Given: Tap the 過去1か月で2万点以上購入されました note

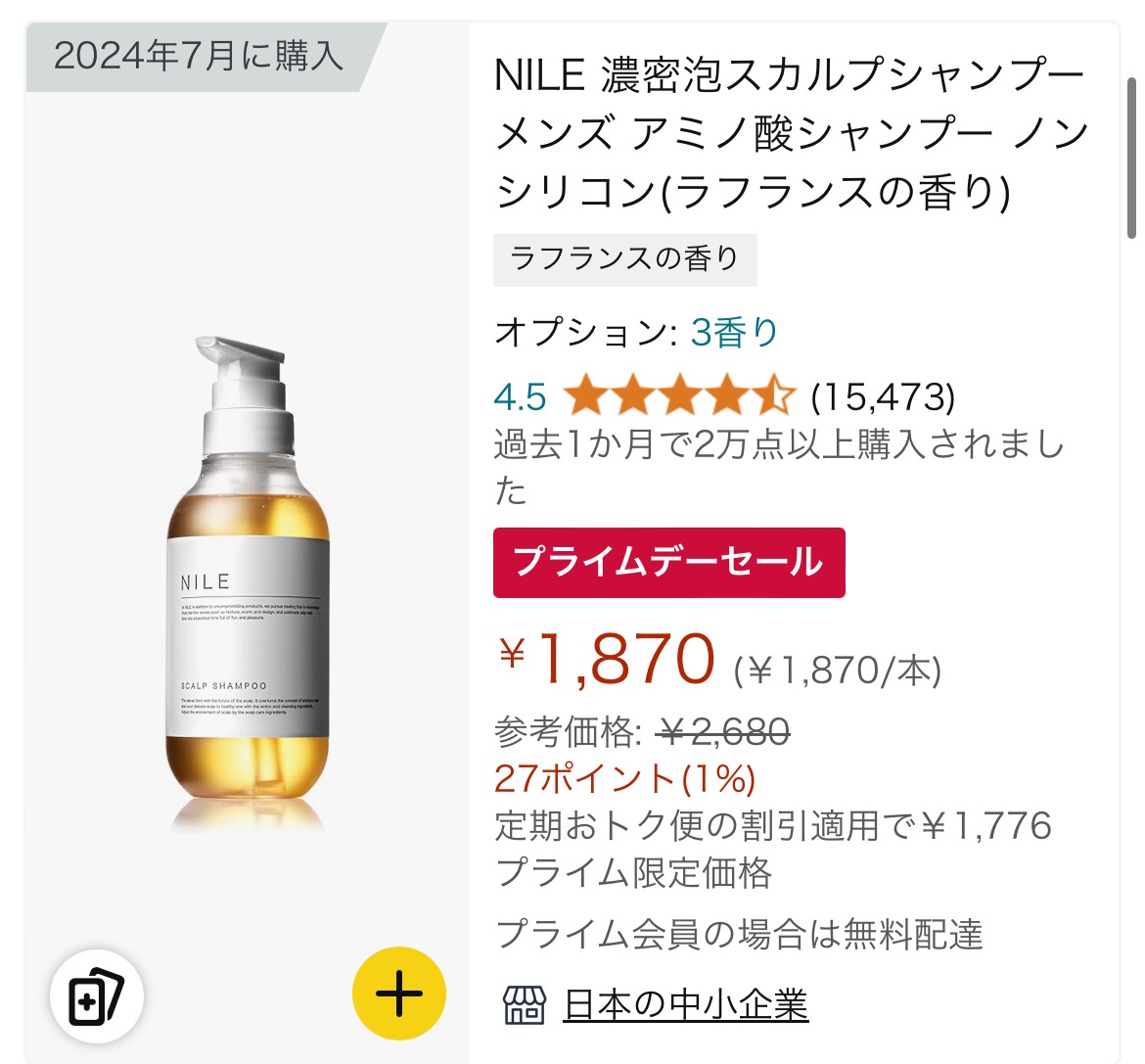Looking at the screenshot, I should (778, 466).
